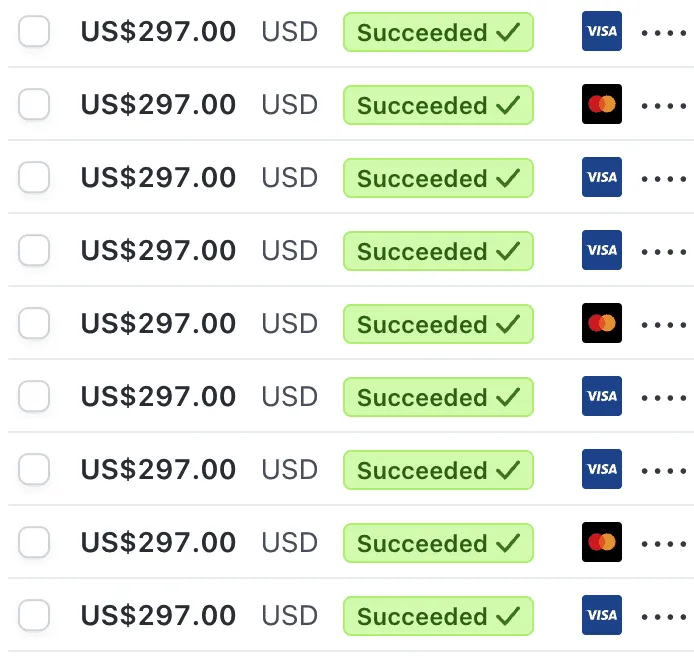
Task: Click the Visa icon in the last row
Action: tap(601, 615)
